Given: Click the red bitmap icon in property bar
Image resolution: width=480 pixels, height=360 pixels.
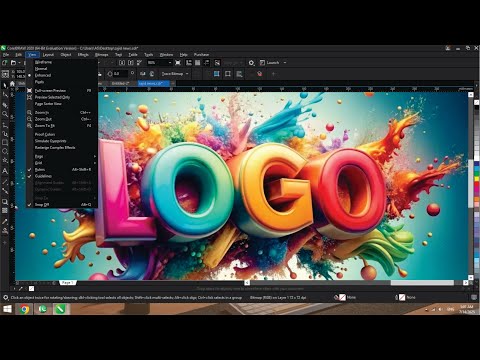Looking at the screenshot, I should pyautogui.click(x=260, y=74).
